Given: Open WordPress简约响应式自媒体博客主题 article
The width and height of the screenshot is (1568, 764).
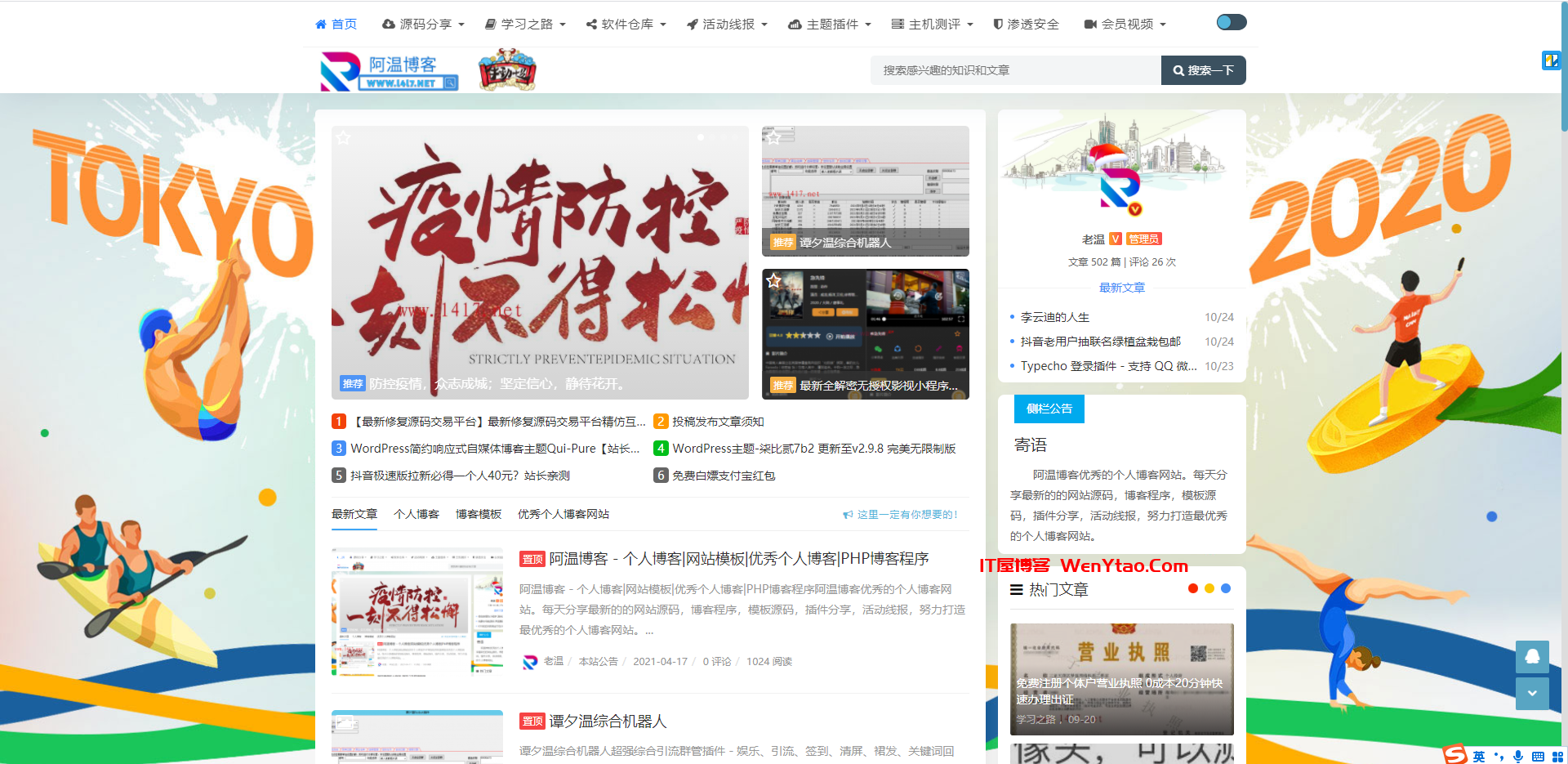Looking at the screenshot, I should (x=495, y=449).
